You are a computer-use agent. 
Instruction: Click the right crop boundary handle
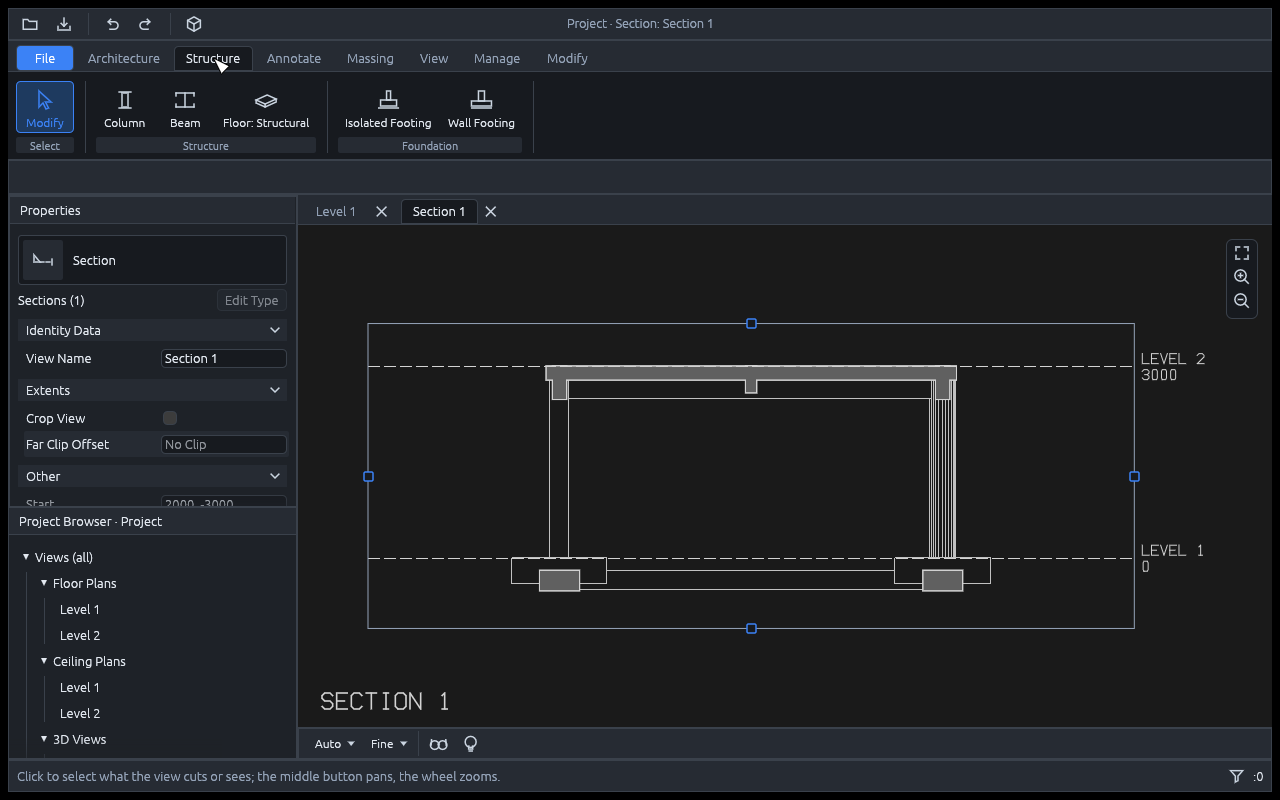pyautogui.click(x=1134, y=477)
